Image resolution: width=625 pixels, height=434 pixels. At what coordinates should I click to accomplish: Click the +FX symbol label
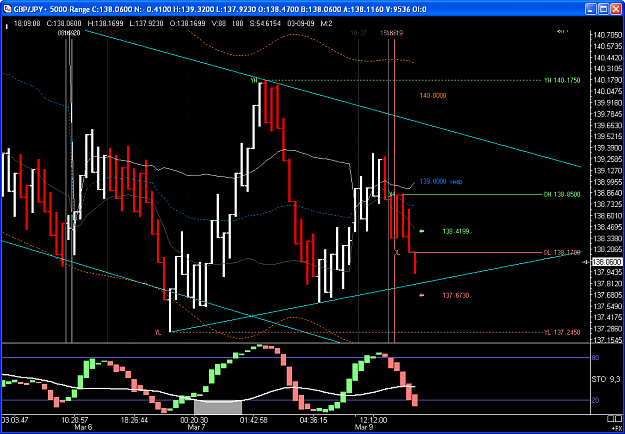coord(616,427)
